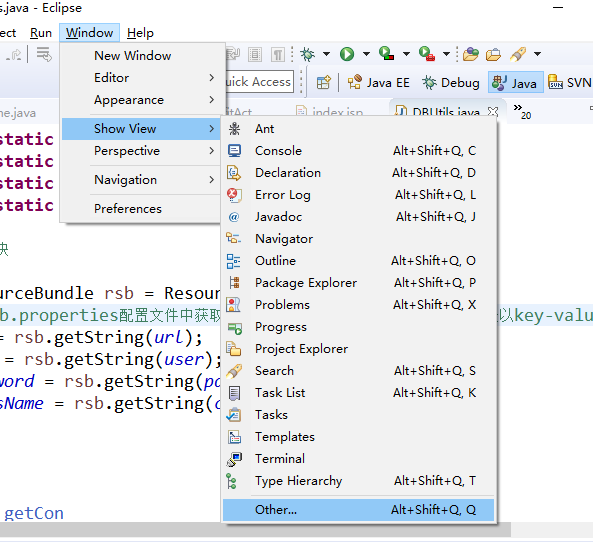
Task: Show the hidden editor tabs list
Action: point(522,111)
